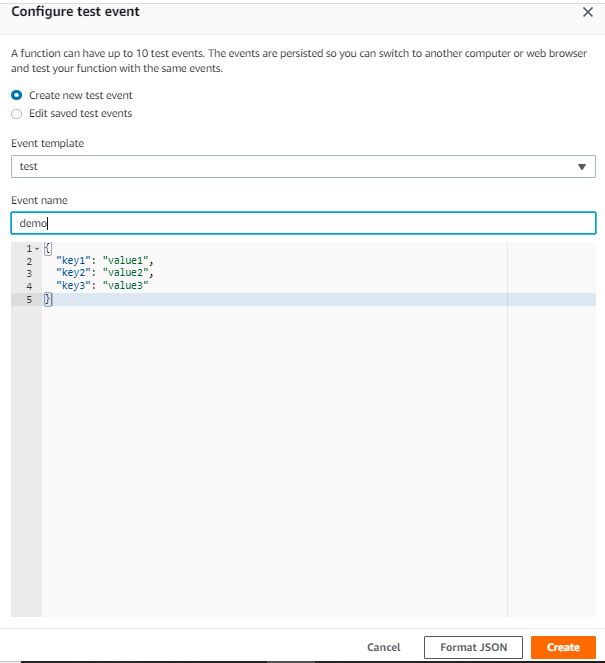Collapse the JSON block with line 1 fold arrow
The height and width of the screenshot is (663, 605).
click(38, 250)
